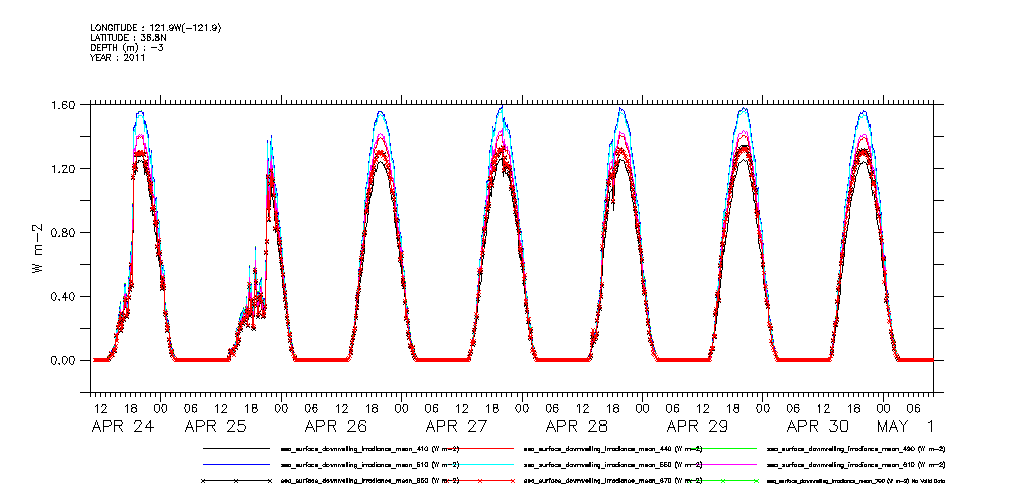Click the magenta legend line sample

point(721,464)
